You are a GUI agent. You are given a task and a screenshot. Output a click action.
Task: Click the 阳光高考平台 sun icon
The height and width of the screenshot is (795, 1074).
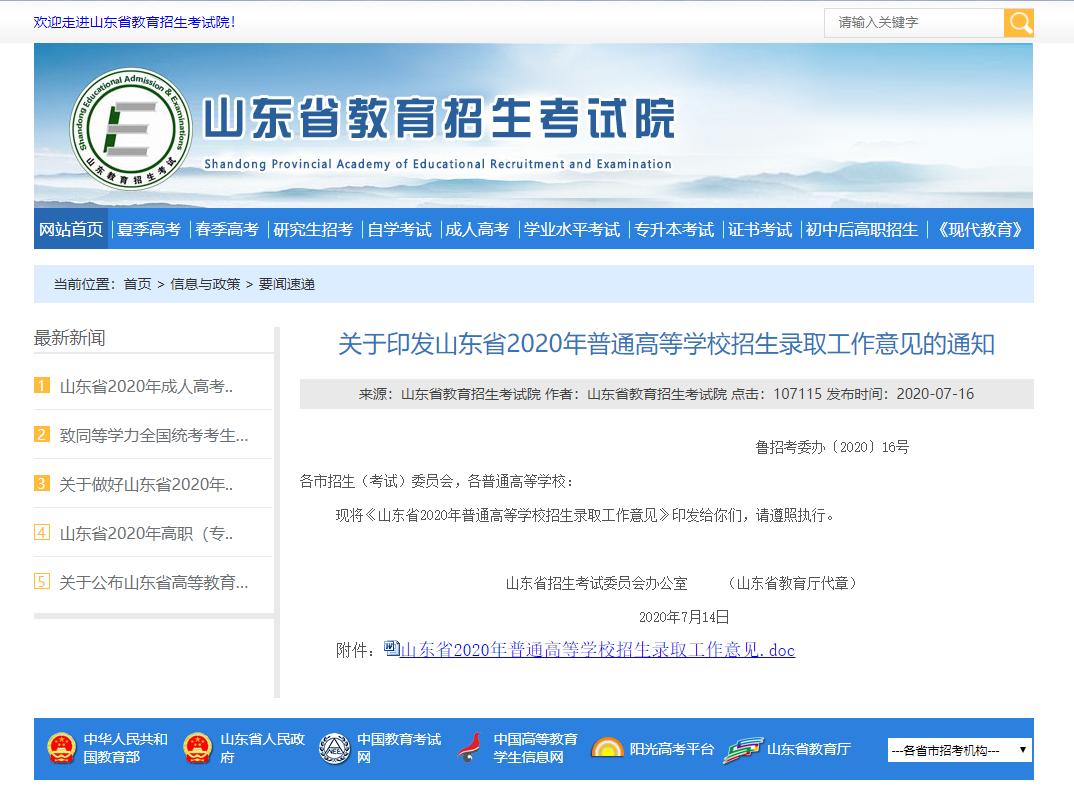click(x=607, y=749)
